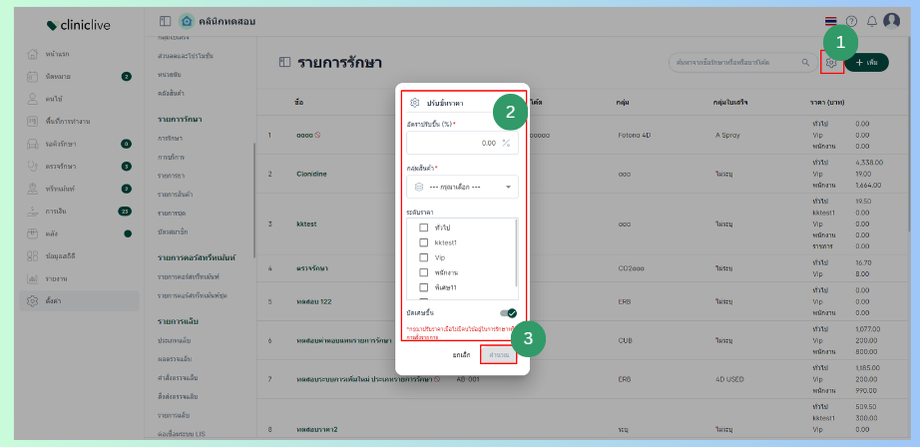Open รายการชุด submenu item
The height and width of the screenshot is (447, 920).
pyautogui.click(x=172, y=213)
